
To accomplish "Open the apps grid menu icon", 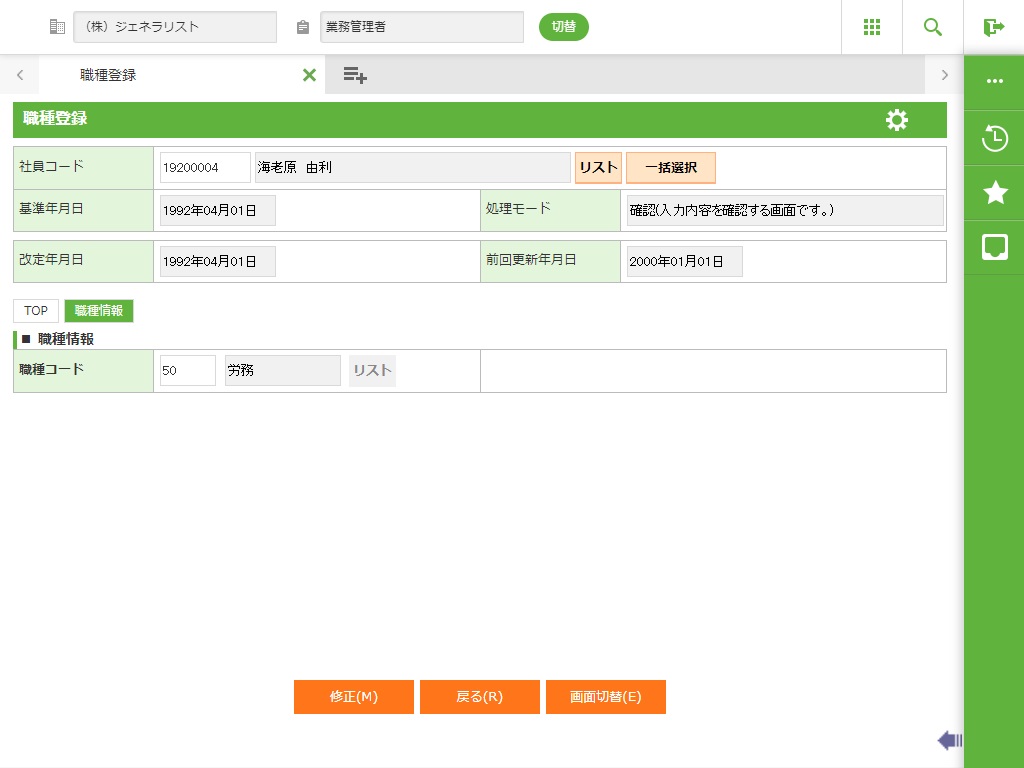I will (872, 27).
